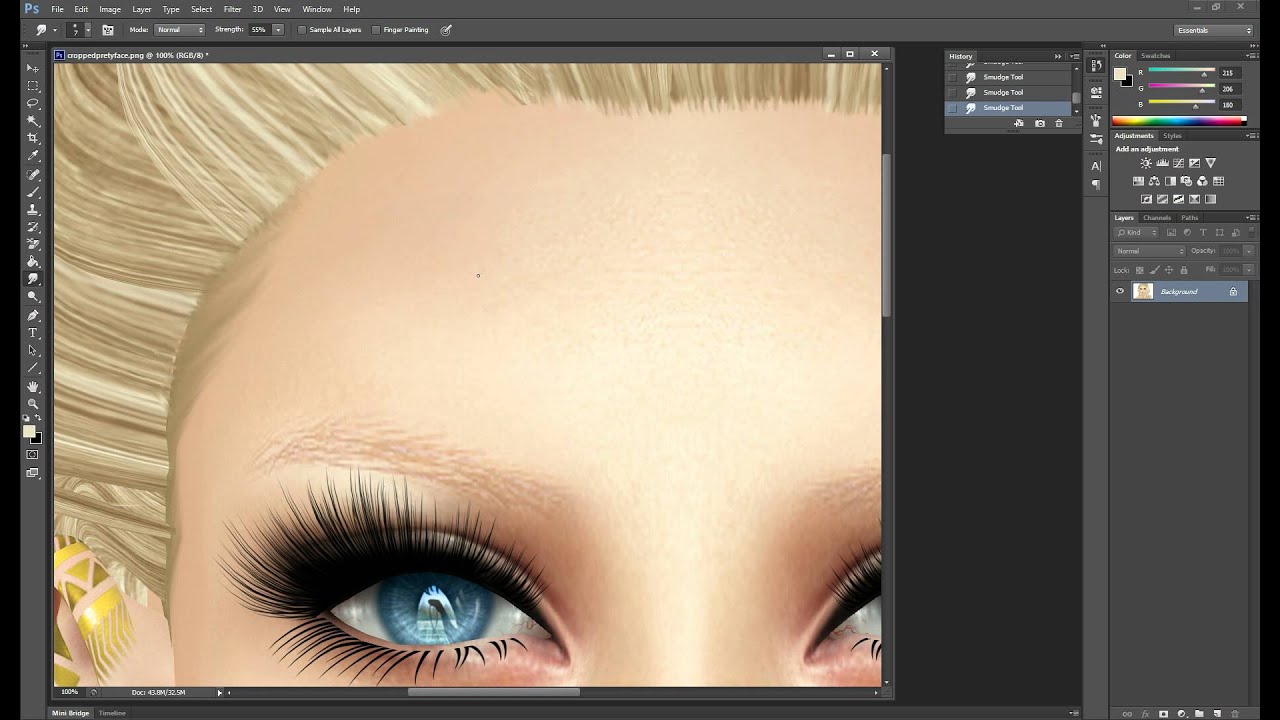
Task: Delete current history state with trash icon
Action: point(1059,123)
